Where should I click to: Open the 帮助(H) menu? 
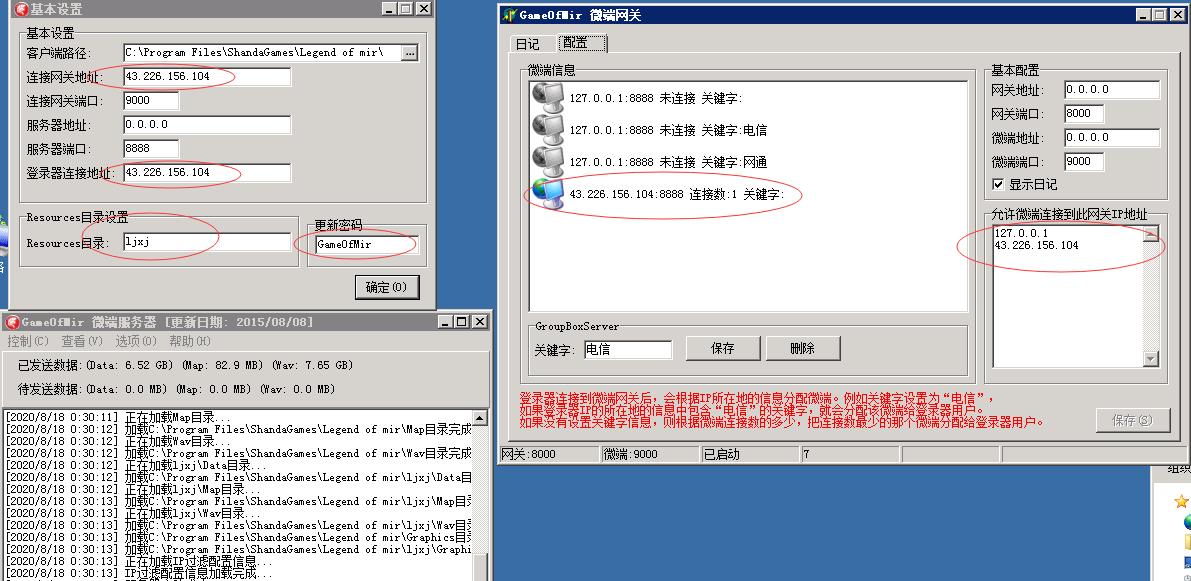190,341
